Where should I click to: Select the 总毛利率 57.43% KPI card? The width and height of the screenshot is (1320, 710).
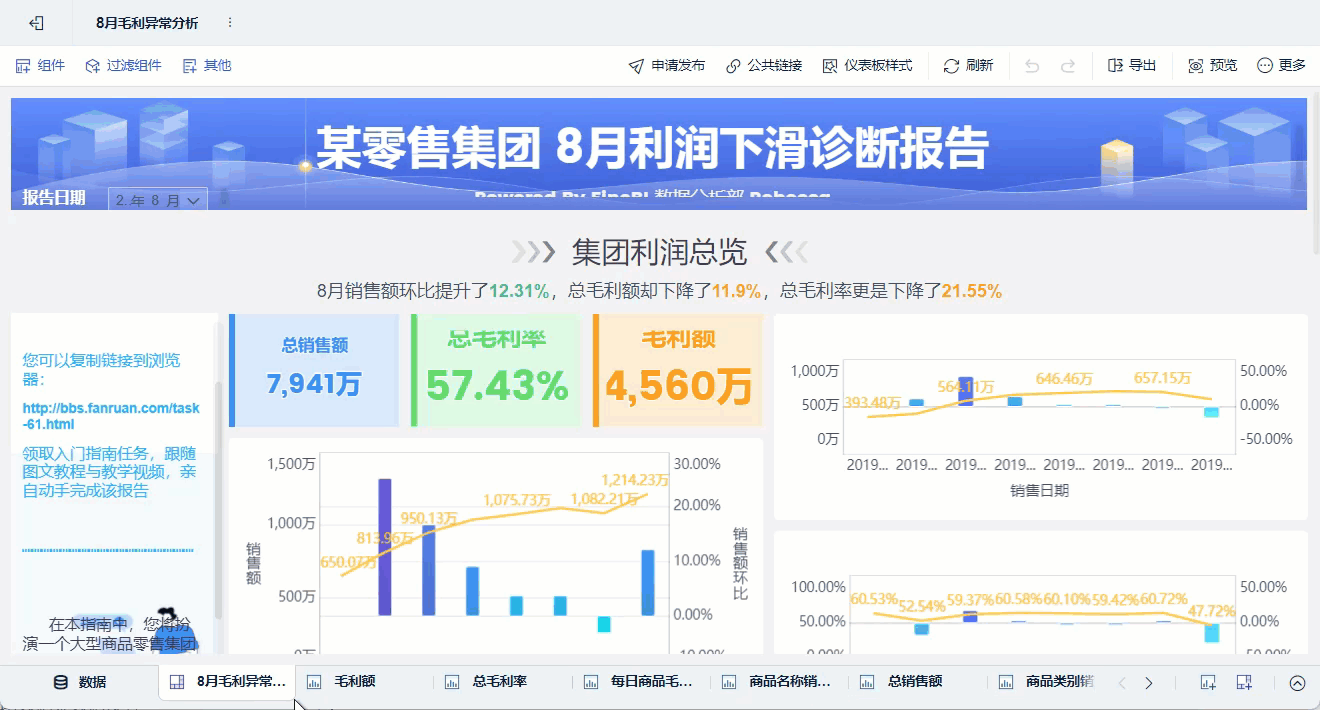pyautogui.click(x=496, y=370)
